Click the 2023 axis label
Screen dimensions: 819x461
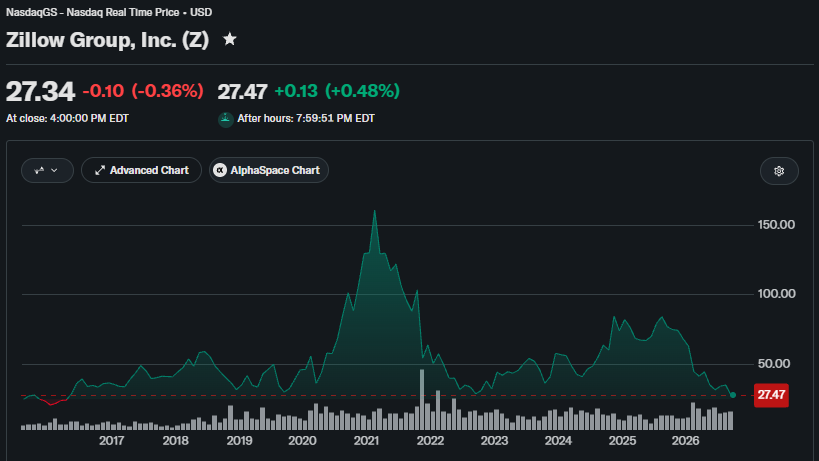click(x=494, y=441)
